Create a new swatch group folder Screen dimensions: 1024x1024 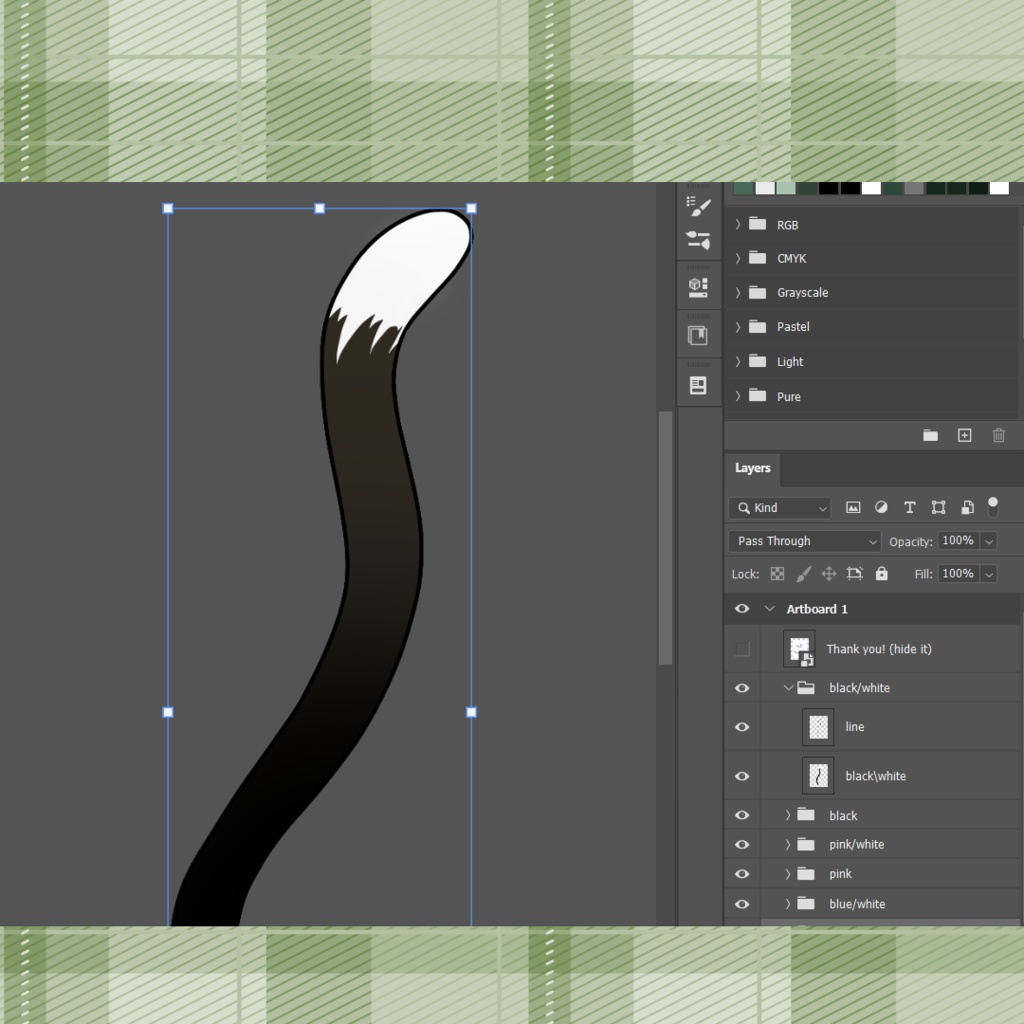[x=930, y=435]
